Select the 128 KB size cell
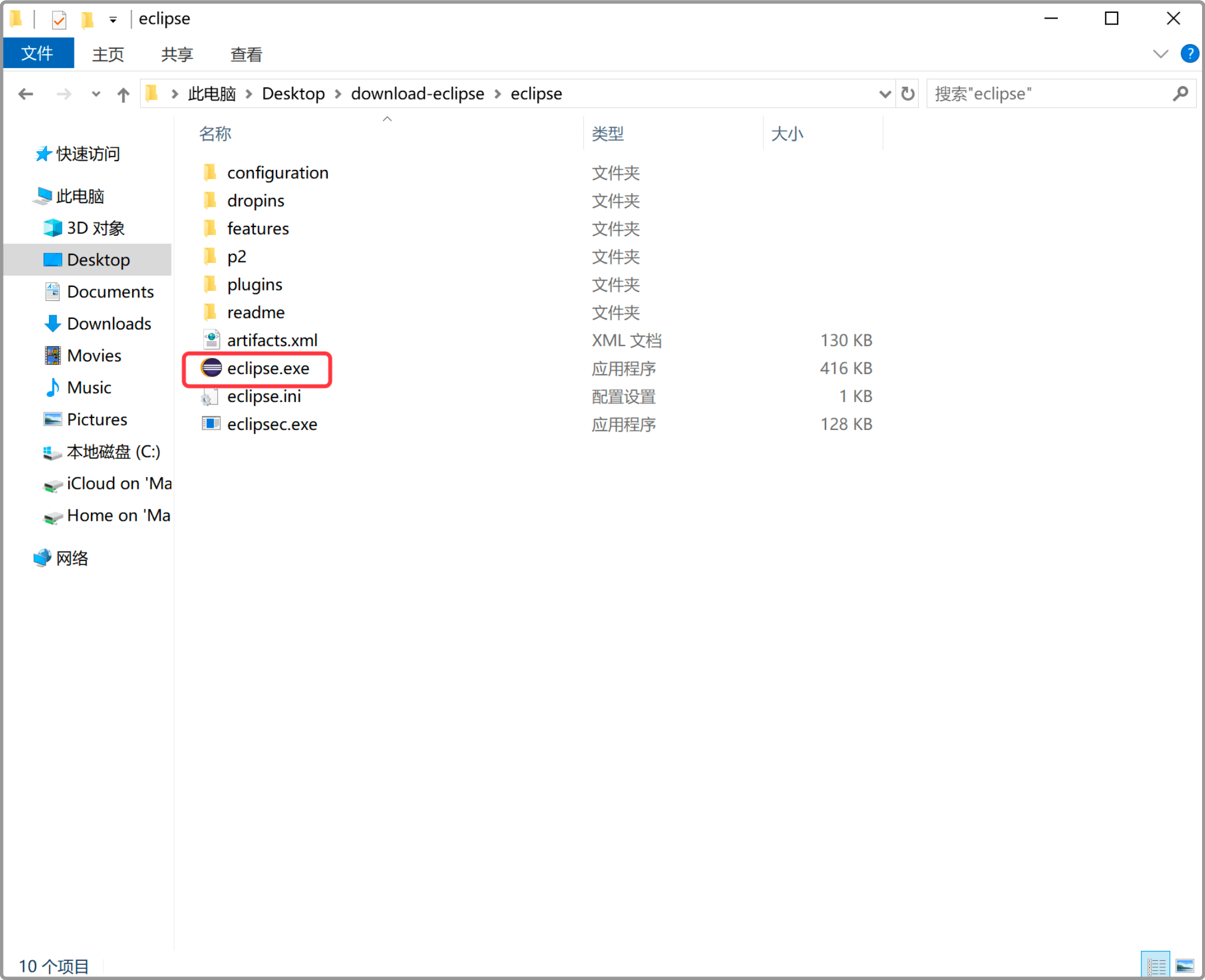 pos(846,424)
